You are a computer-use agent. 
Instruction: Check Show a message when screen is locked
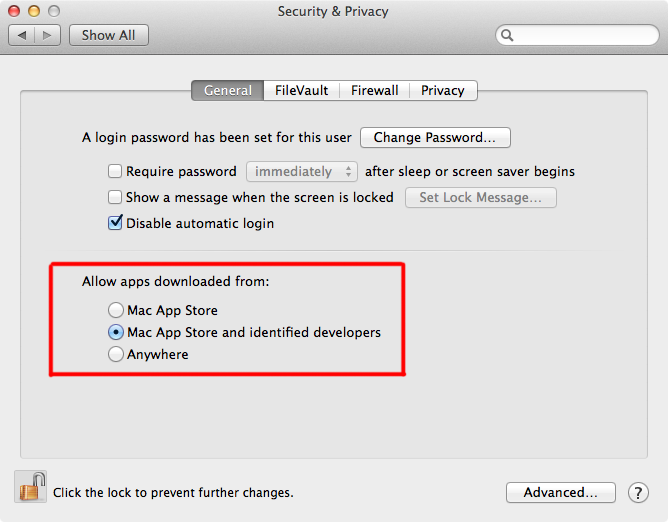115,197
